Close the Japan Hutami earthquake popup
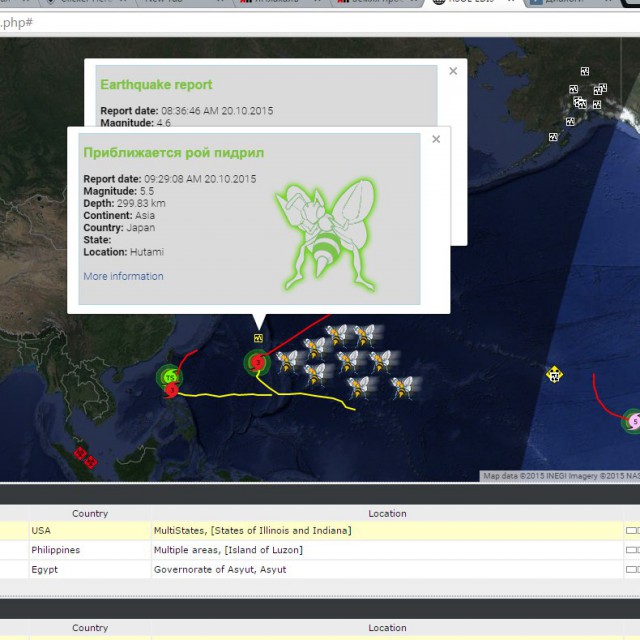The height and width of the screenshot is (640, 640). (436, 139)
